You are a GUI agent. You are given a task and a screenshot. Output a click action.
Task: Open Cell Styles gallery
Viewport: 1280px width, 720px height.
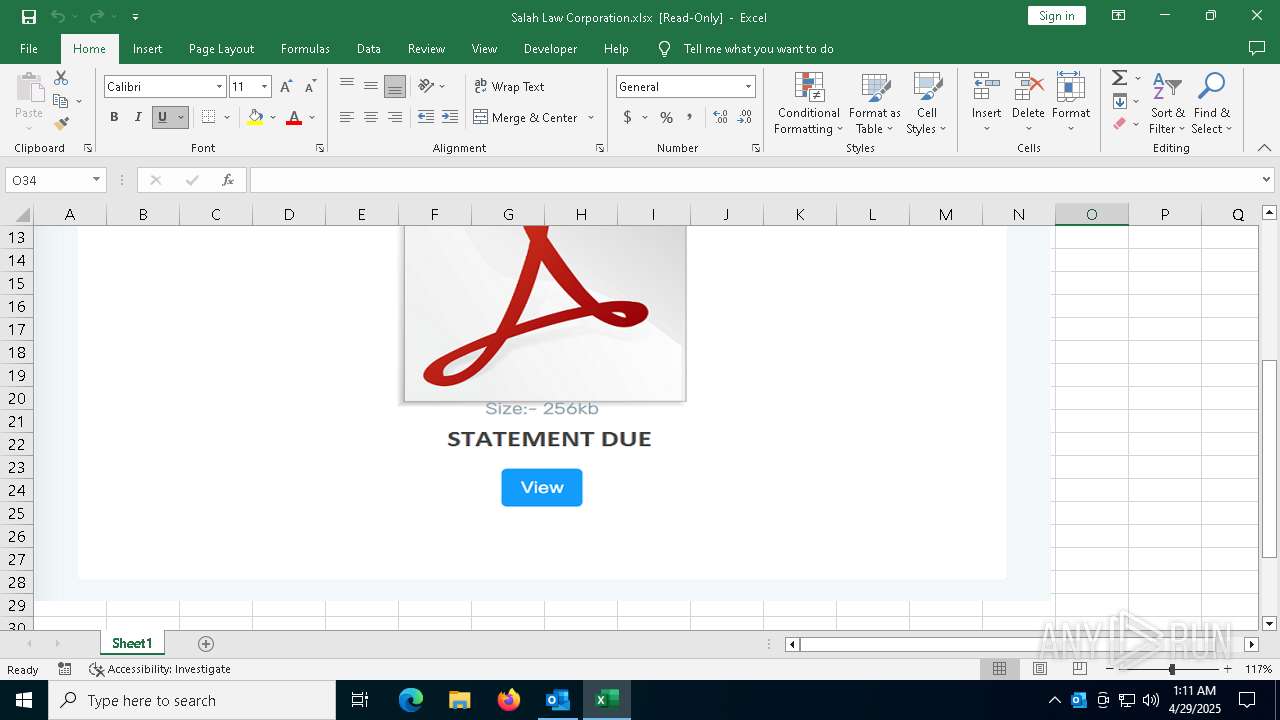pyautogui.click(x=927, y=103)
